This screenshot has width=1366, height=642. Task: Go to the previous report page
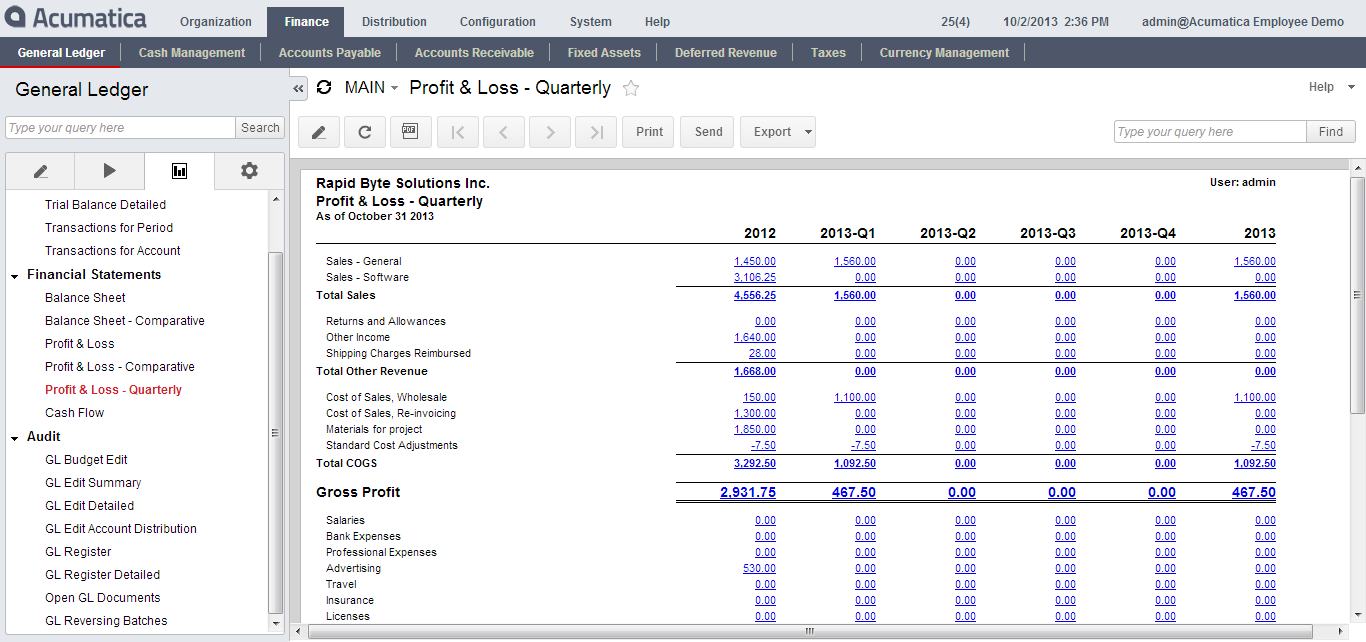point(504,132)
